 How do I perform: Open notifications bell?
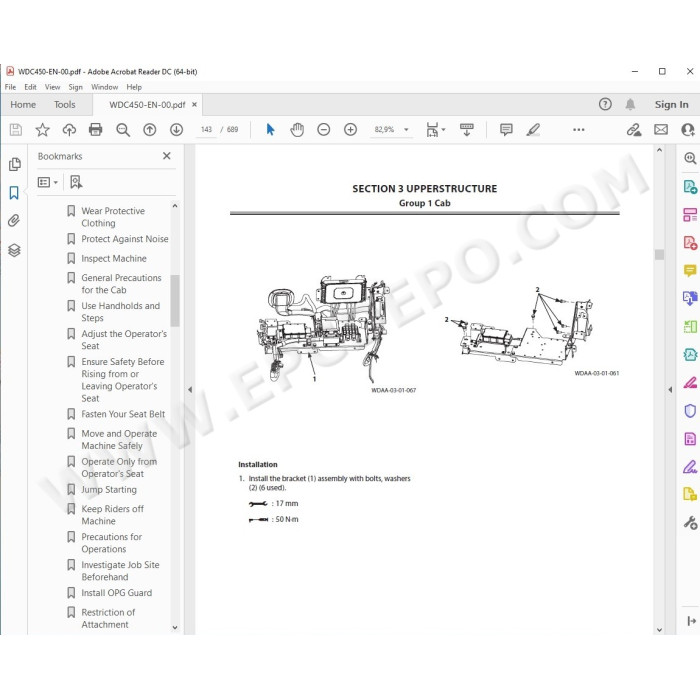click(x=630, y=104)
